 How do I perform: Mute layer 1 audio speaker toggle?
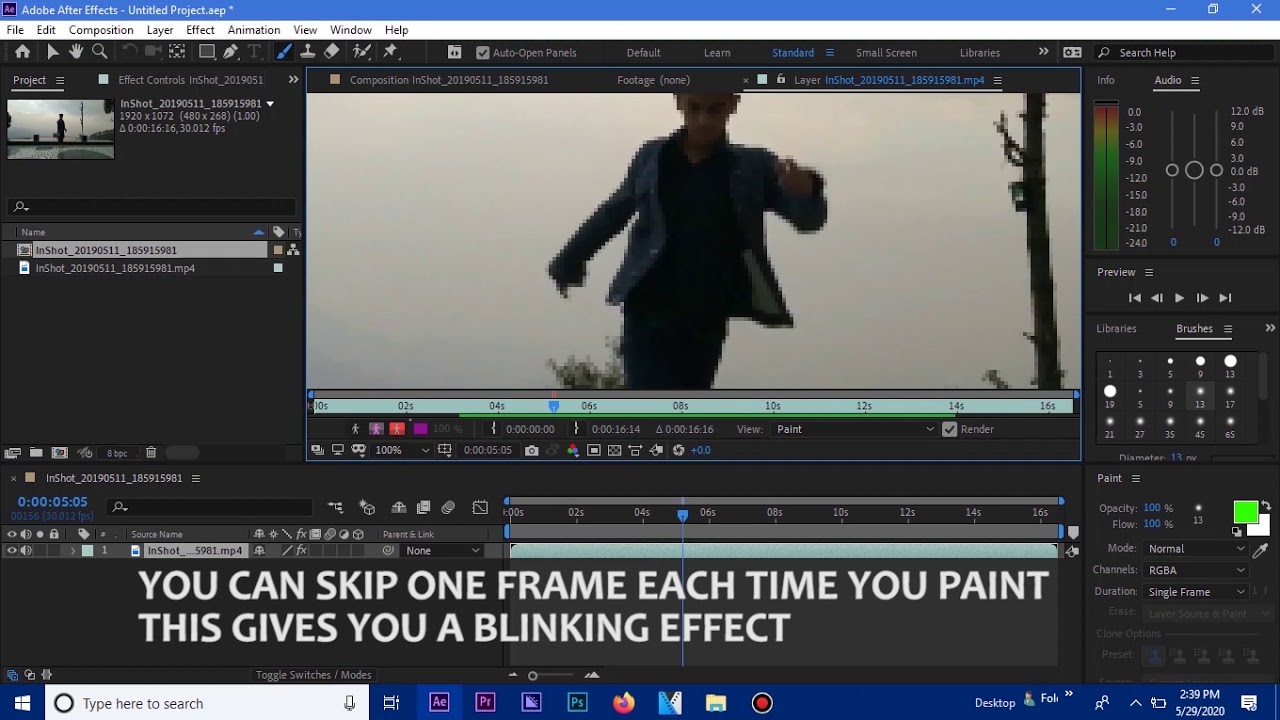pos(26,550)
